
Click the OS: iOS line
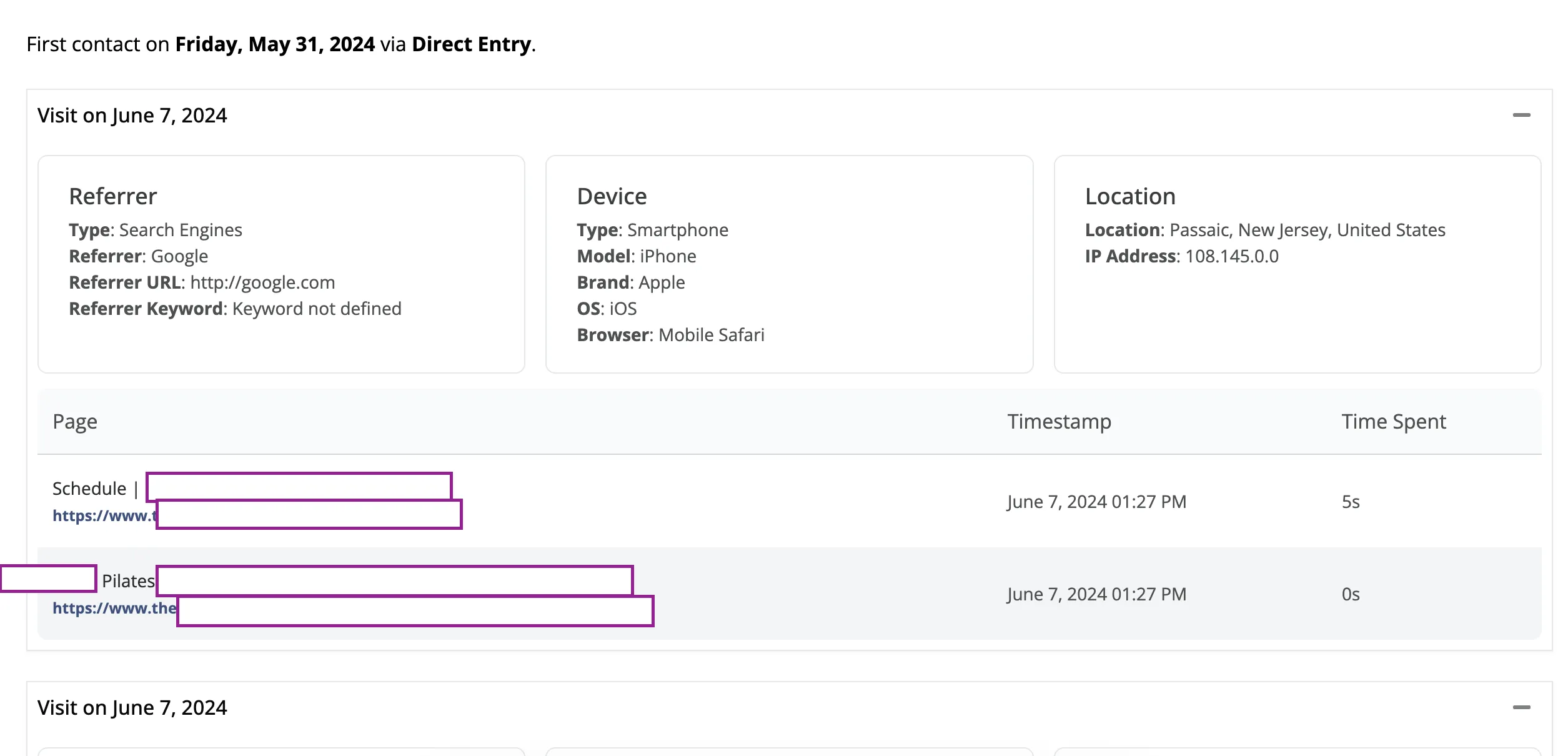pyautogui.click(x=607, y=309)
